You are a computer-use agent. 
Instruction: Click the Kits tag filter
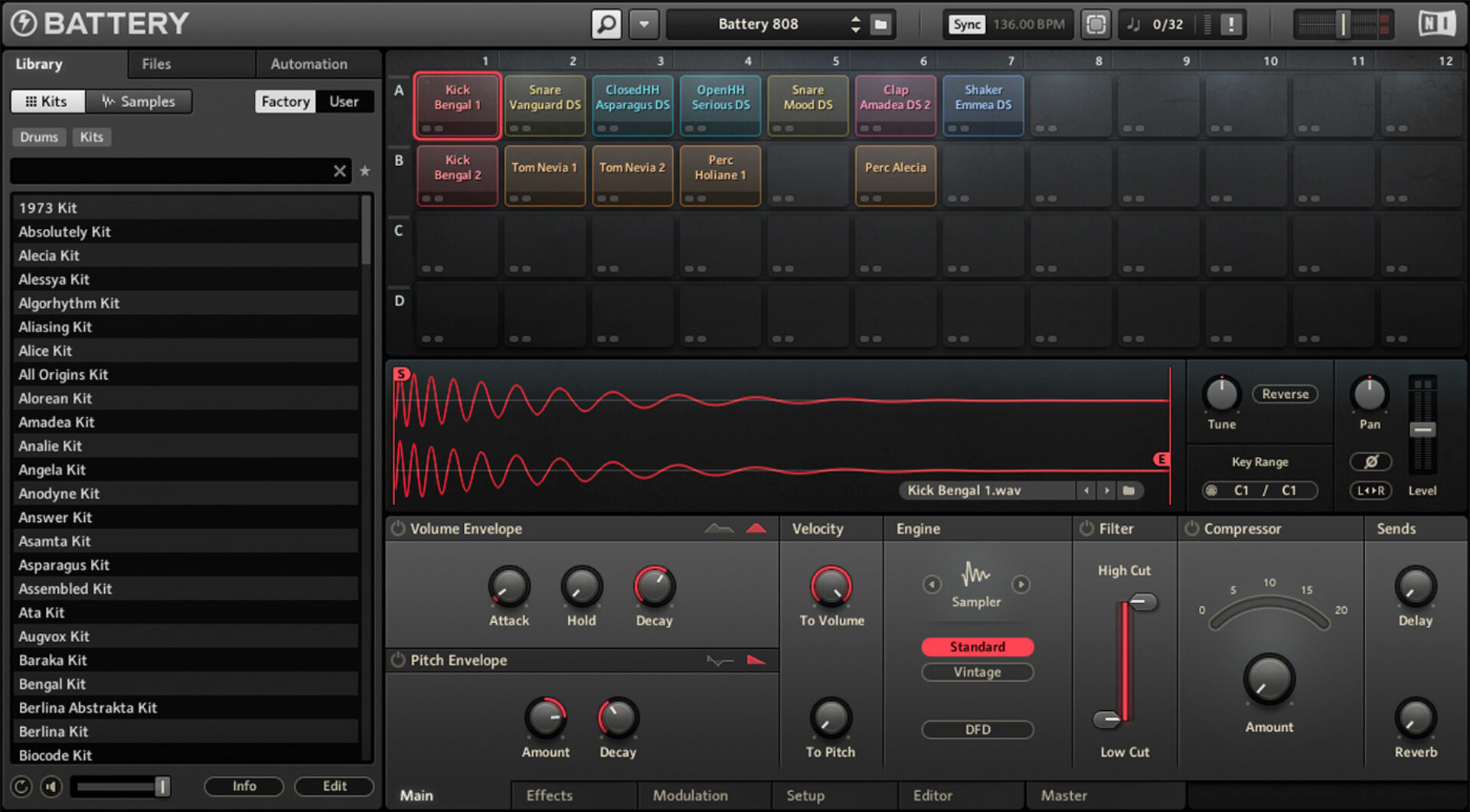(x=91, y=137)
